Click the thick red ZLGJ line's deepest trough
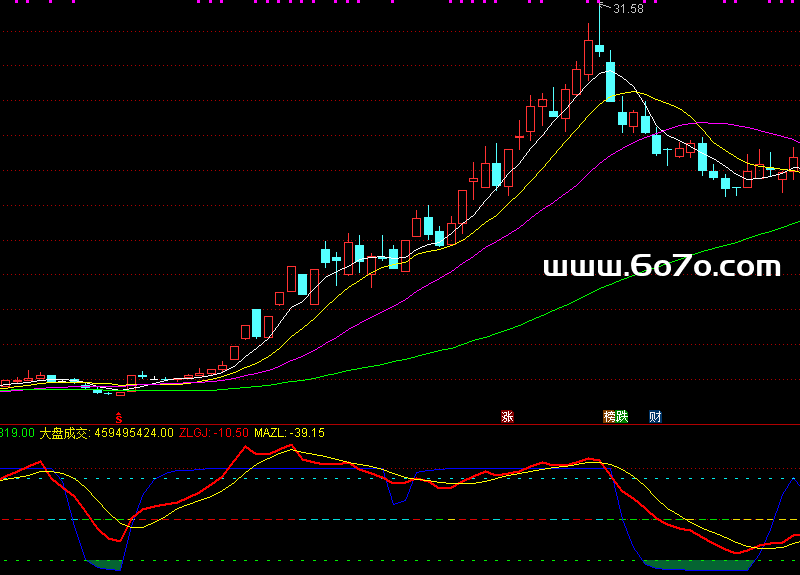The height and width of the screenshot is (575, 800). click(738, 551)
